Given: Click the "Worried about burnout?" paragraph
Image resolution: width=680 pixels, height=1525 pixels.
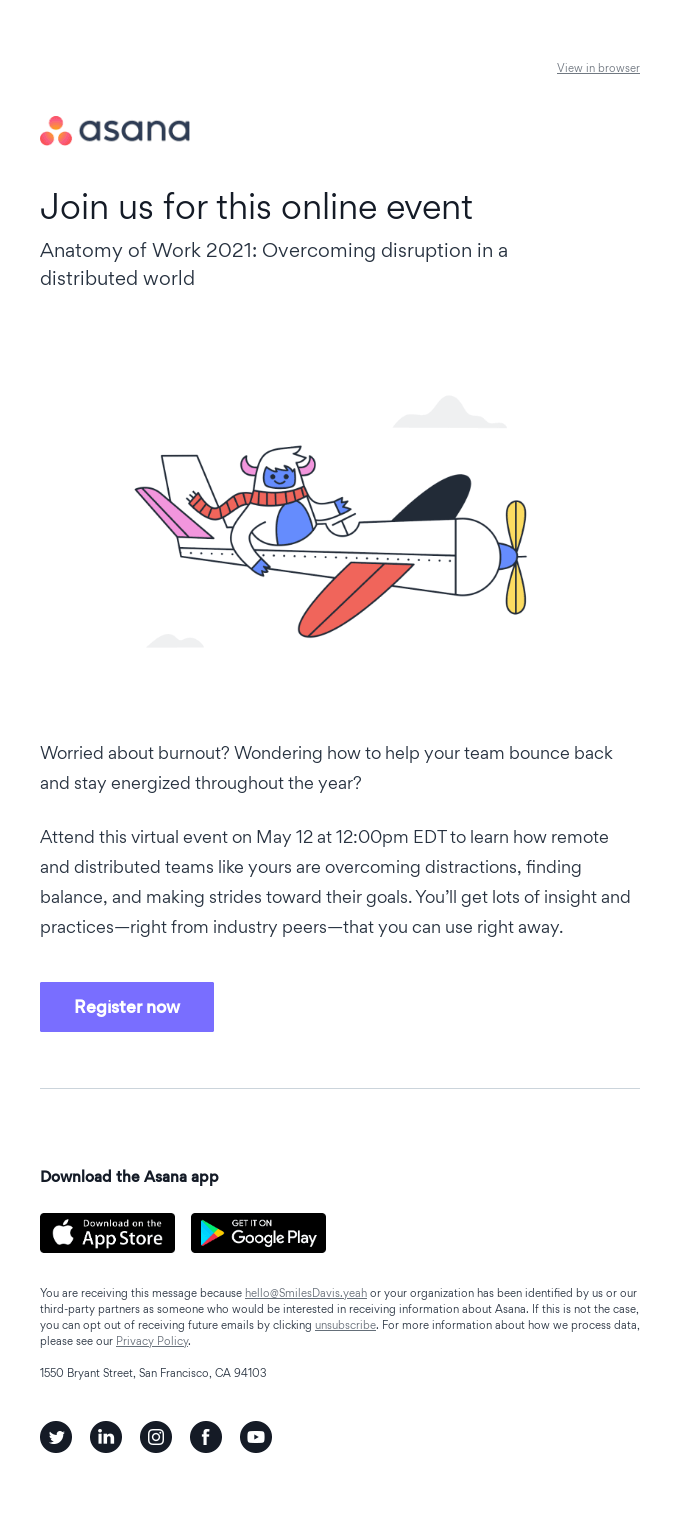Looking at the screenshot, I should pos(326,767).
